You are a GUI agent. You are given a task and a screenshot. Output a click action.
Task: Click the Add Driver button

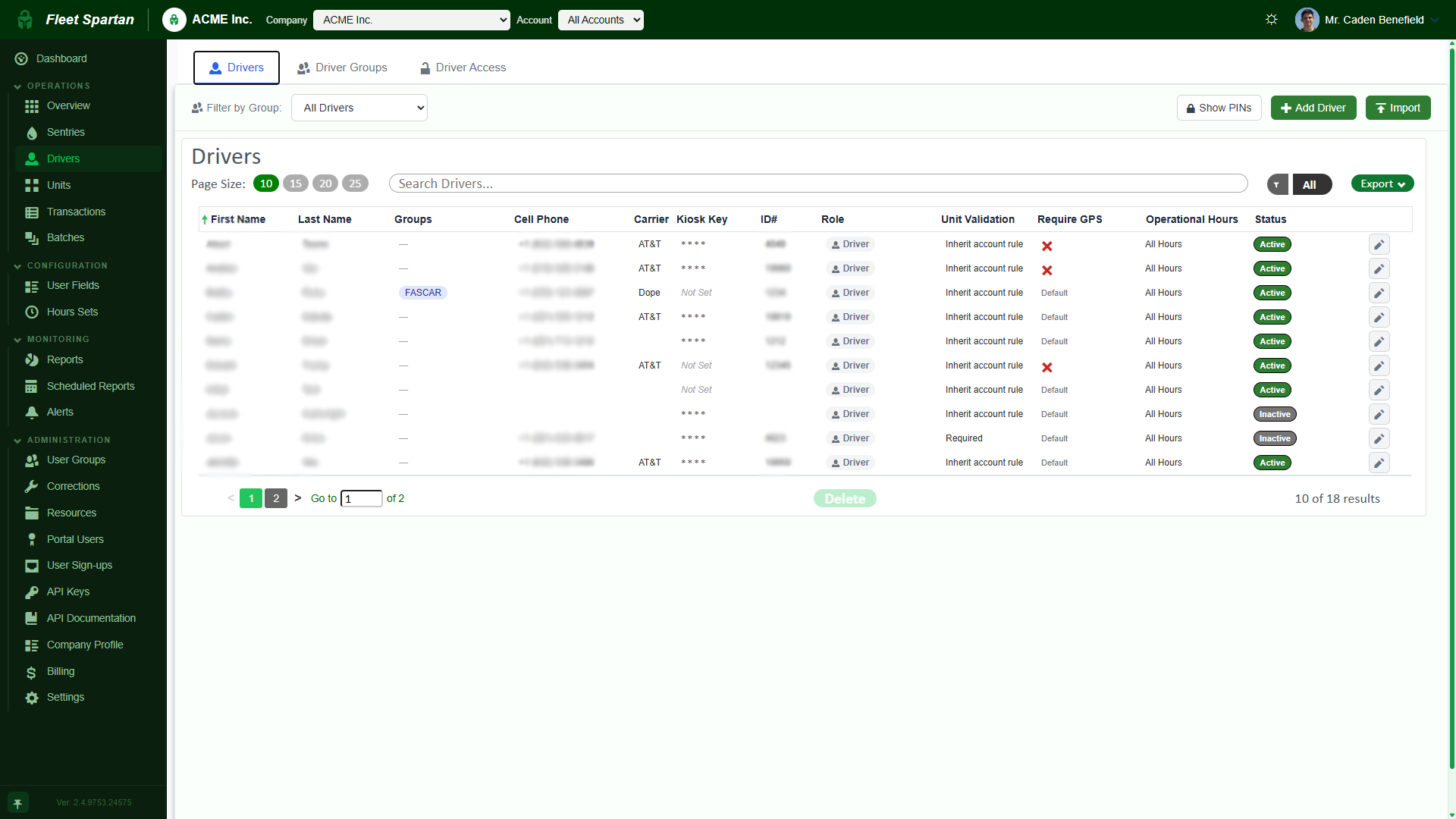(1313, 108)
